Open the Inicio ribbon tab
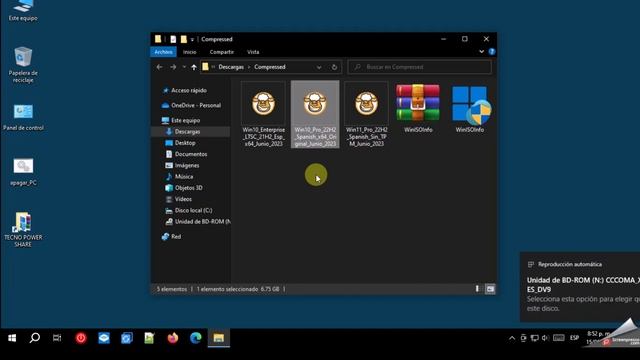This screenshot has height=360, width=640. (x=189, y=52)
